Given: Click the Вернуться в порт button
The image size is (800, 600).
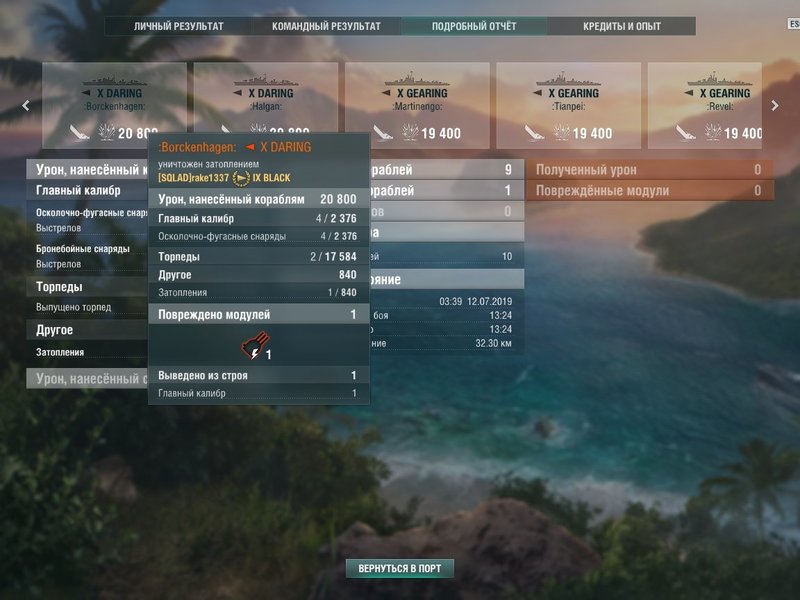Looking at the screenshot, I should [399, 568].
